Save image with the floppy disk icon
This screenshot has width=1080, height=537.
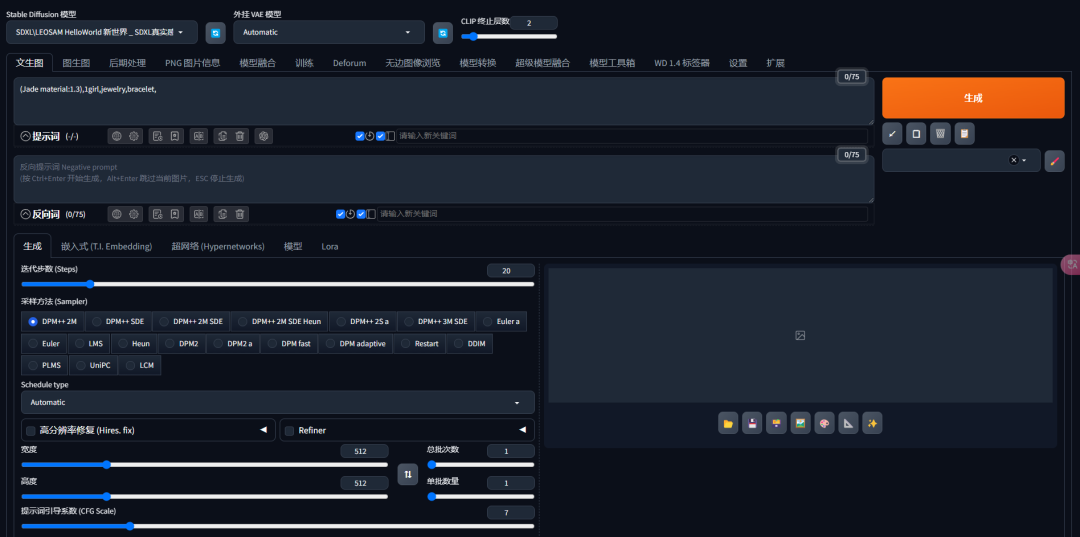[x=752, y=423]
